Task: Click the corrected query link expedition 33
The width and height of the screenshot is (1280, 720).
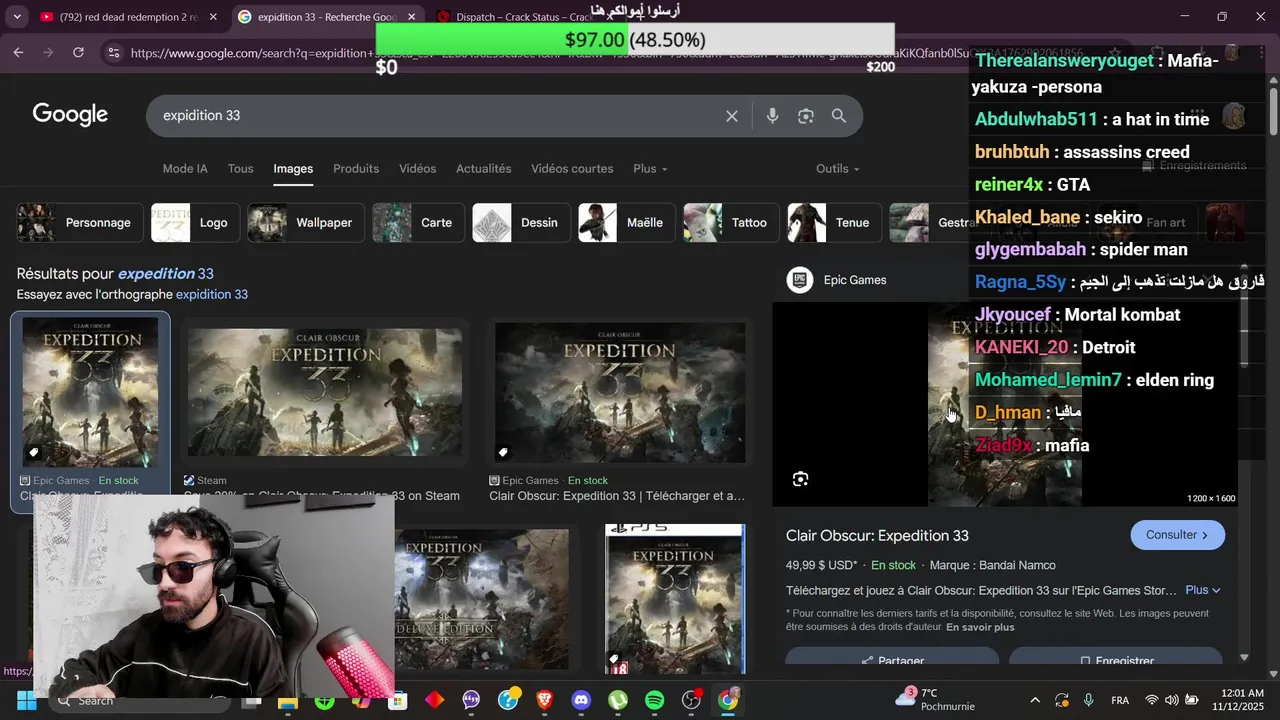Action: point(166,274)
